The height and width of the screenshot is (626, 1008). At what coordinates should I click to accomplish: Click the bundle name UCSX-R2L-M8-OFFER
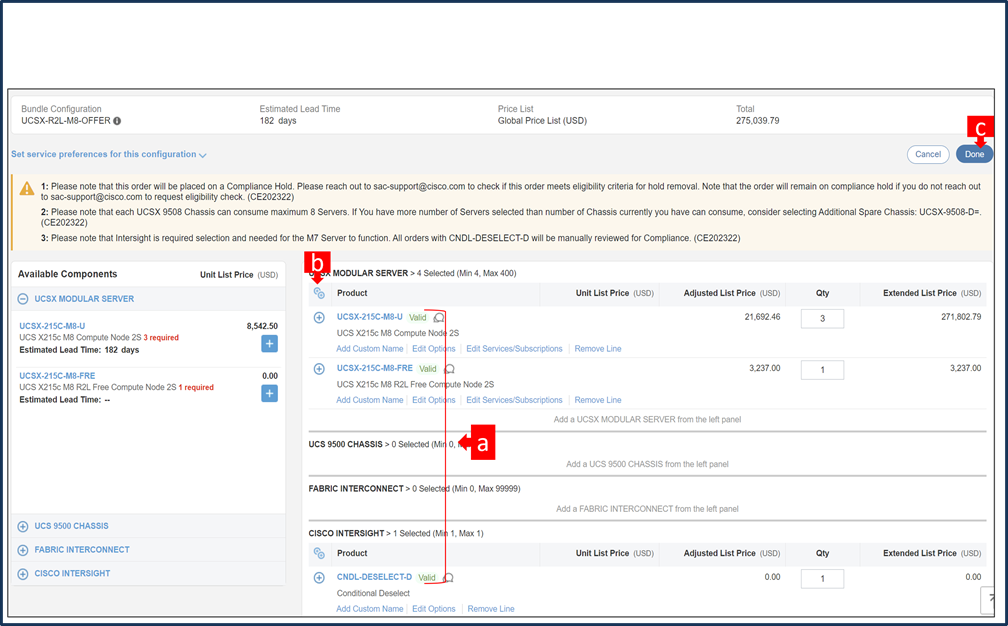(x=66, y=121)
